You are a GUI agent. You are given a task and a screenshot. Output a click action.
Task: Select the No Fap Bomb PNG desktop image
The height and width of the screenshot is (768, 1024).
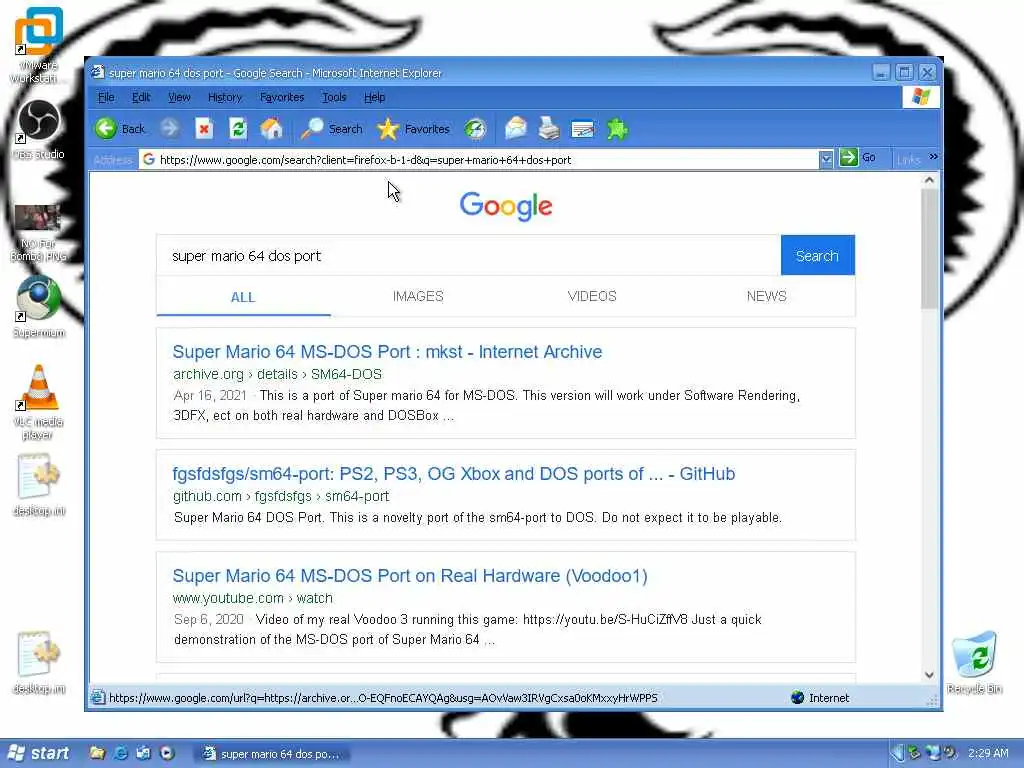pyautogui.click(x=39, y=232)
